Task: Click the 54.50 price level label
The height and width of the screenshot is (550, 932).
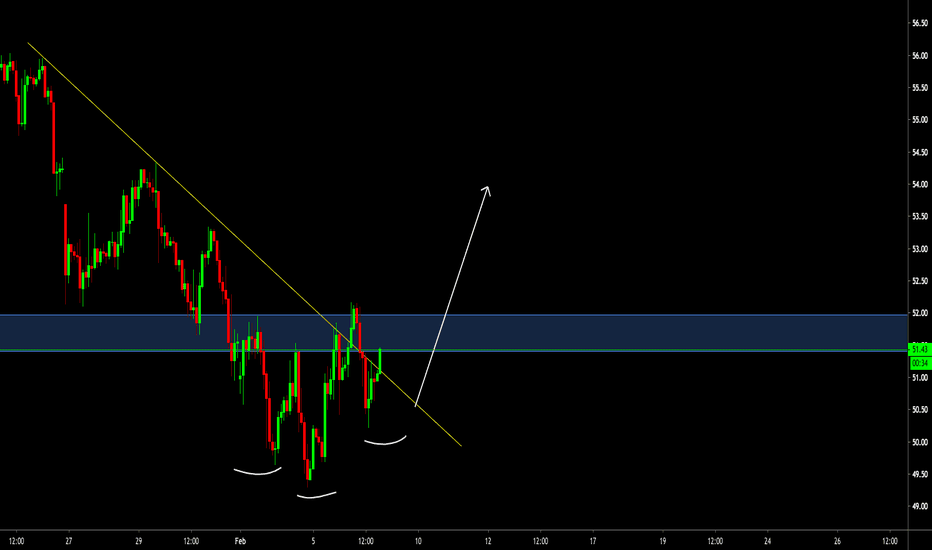Action: click(920, 153)
